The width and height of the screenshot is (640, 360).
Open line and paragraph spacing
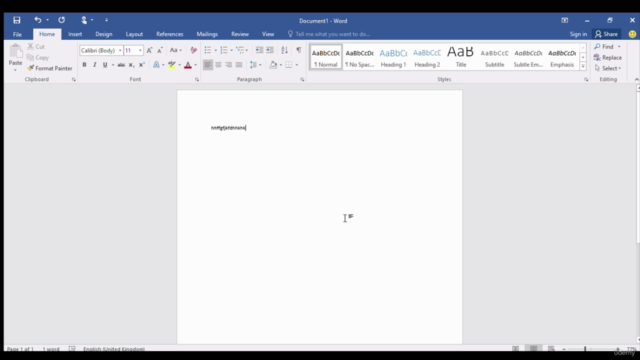click(x=256, y=65)
